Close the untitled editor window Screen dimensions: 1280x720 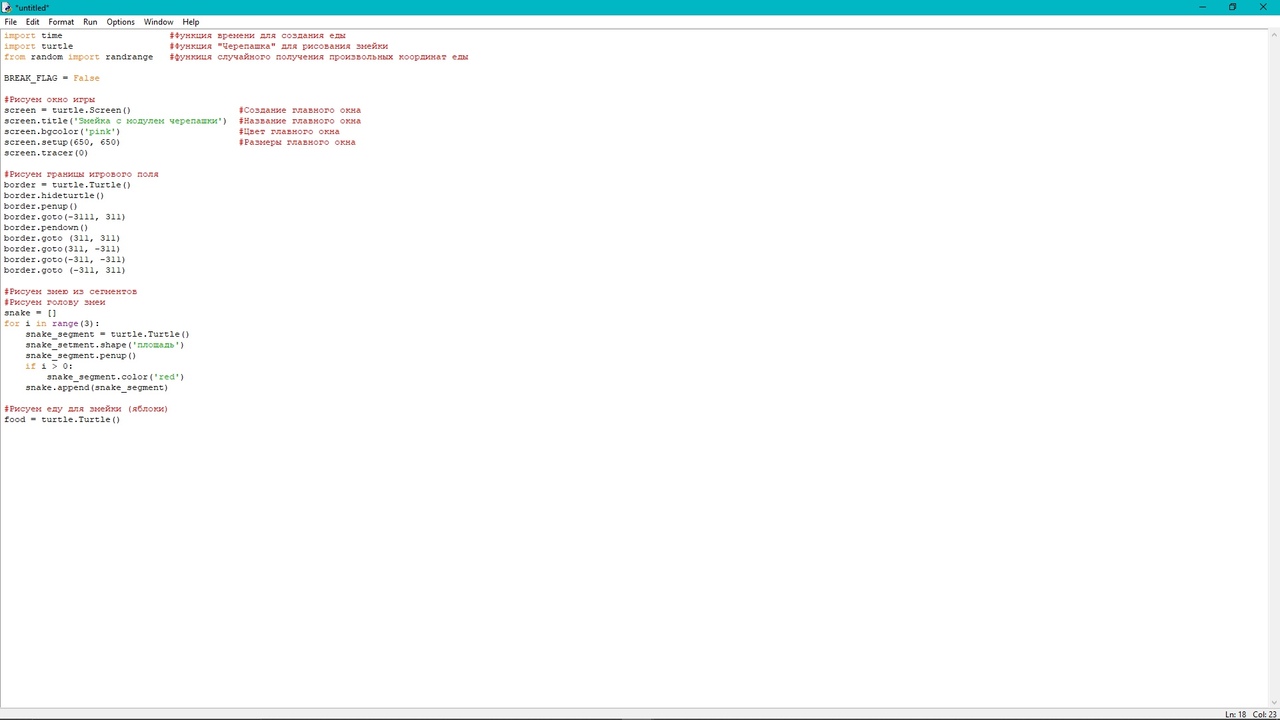[x=1263, y=7]
